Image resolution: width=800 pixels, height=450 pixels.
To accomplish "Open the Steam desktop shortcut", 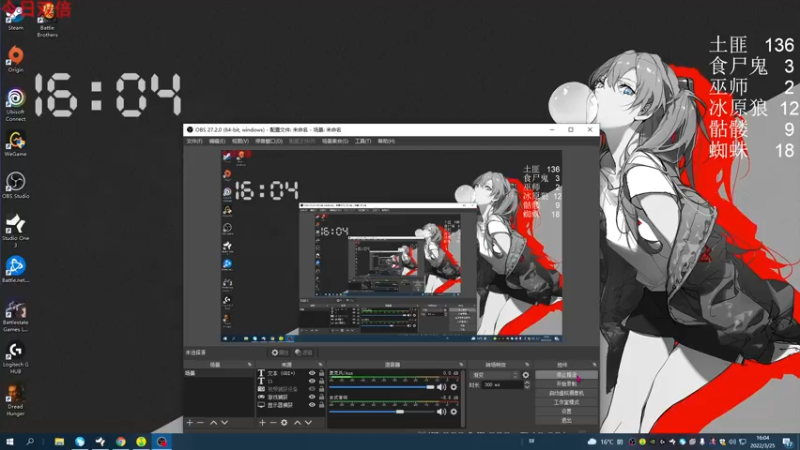I will (x=15, y=18).
